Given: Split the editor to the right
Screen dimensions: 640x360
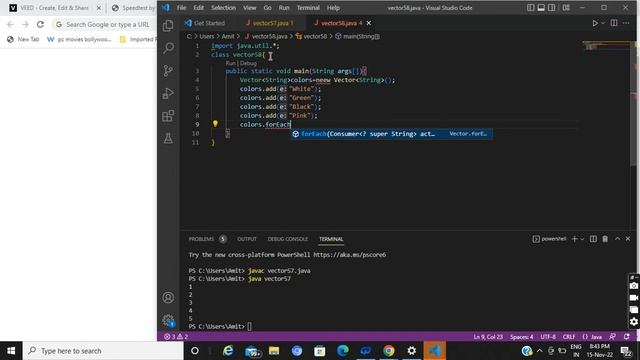Looking at the screenshot, I should pos(614,23).
